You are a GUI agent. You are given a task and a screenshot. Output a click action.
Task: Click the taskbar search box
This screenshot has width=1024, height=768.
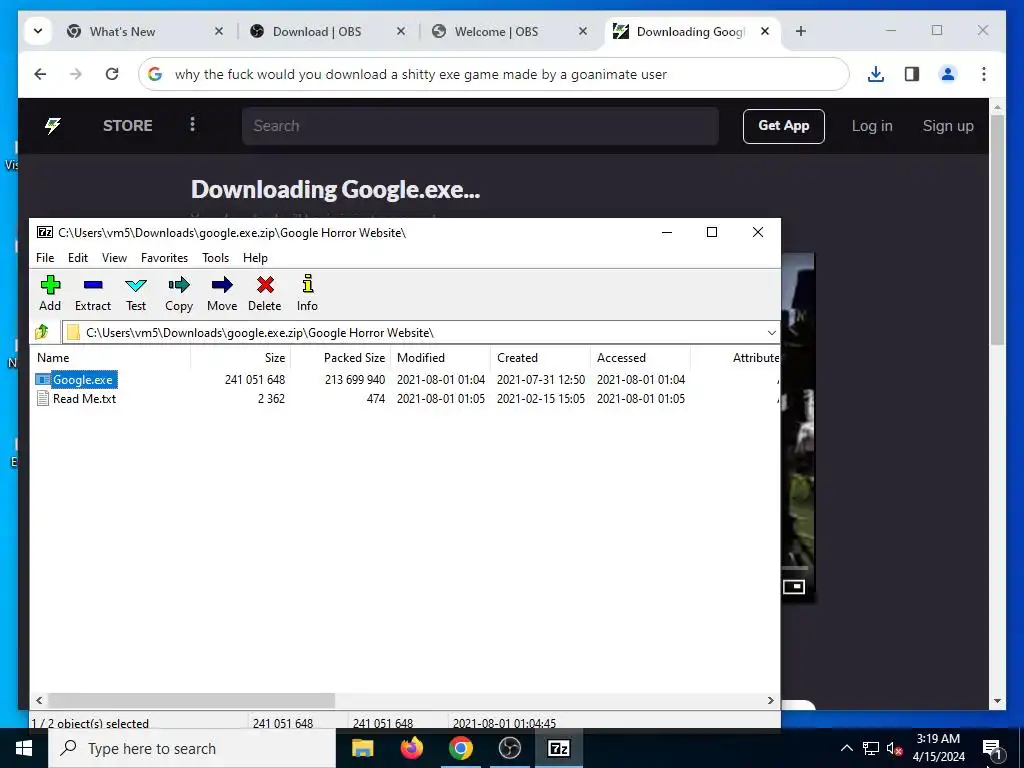(191, 748)
